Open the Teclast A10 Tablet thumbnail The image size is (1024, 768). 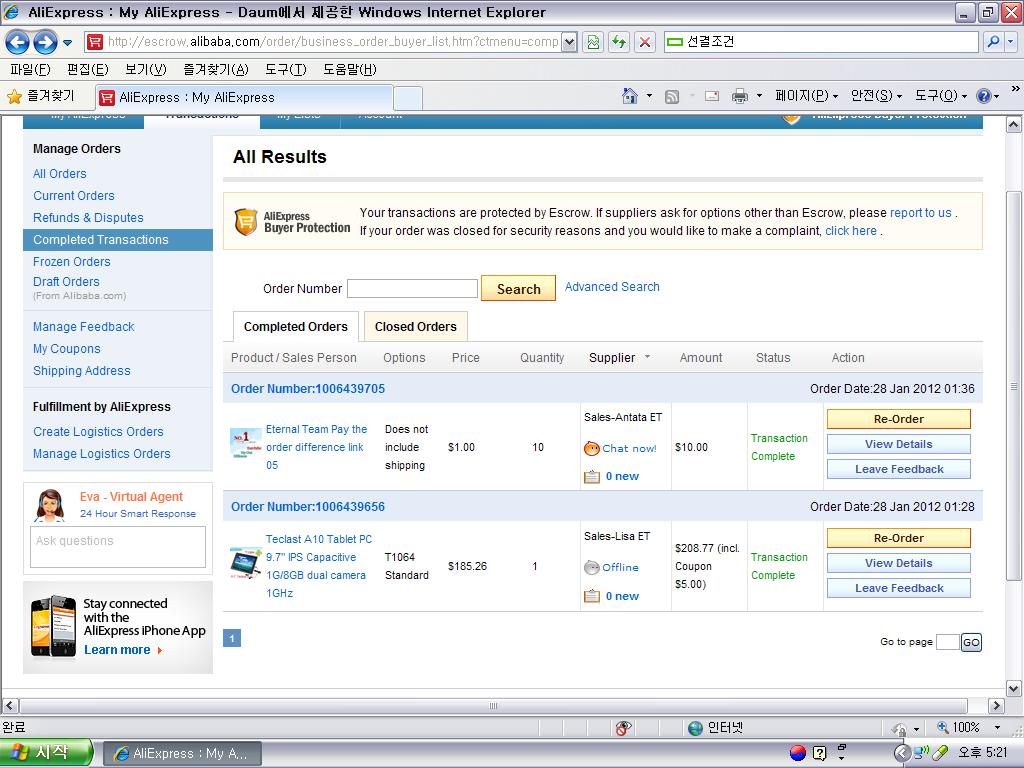click(246, 564)
